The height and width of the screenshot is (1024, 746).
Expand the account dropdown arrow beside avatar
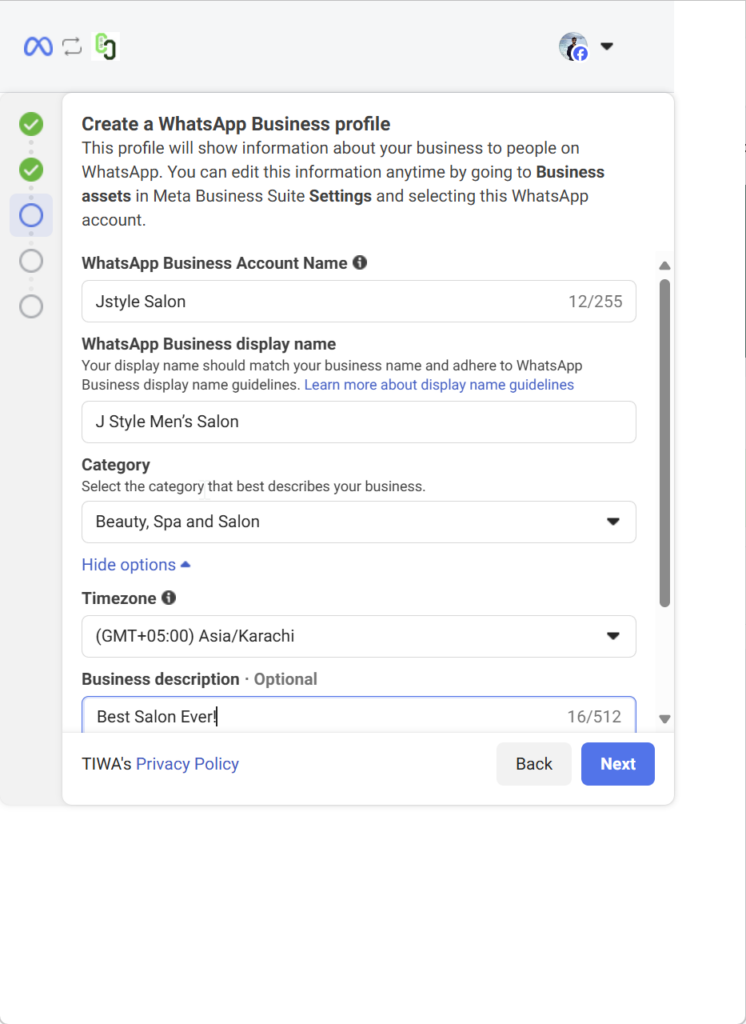(x=607, y=46)
